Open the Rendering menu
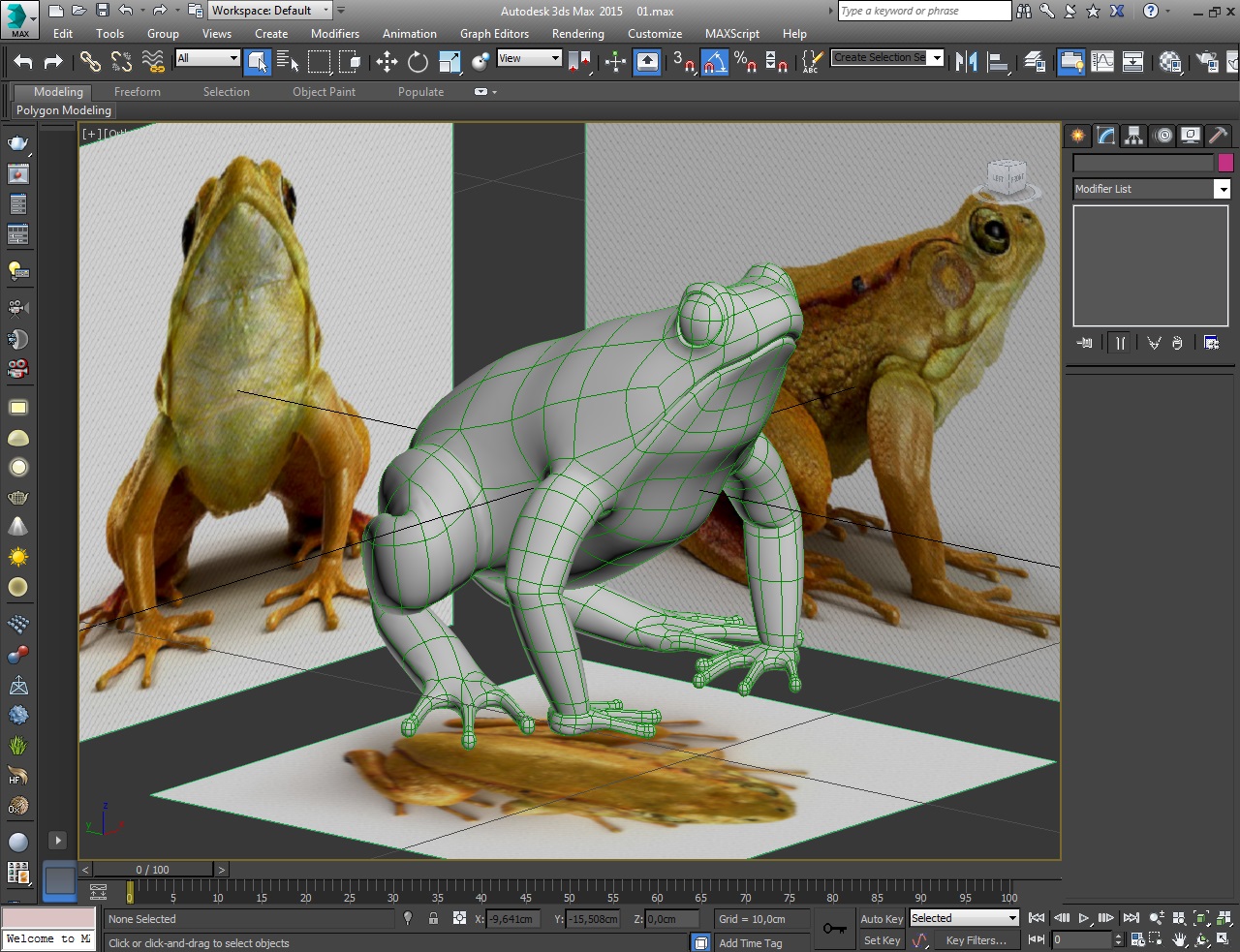 [x=577, y=34]
